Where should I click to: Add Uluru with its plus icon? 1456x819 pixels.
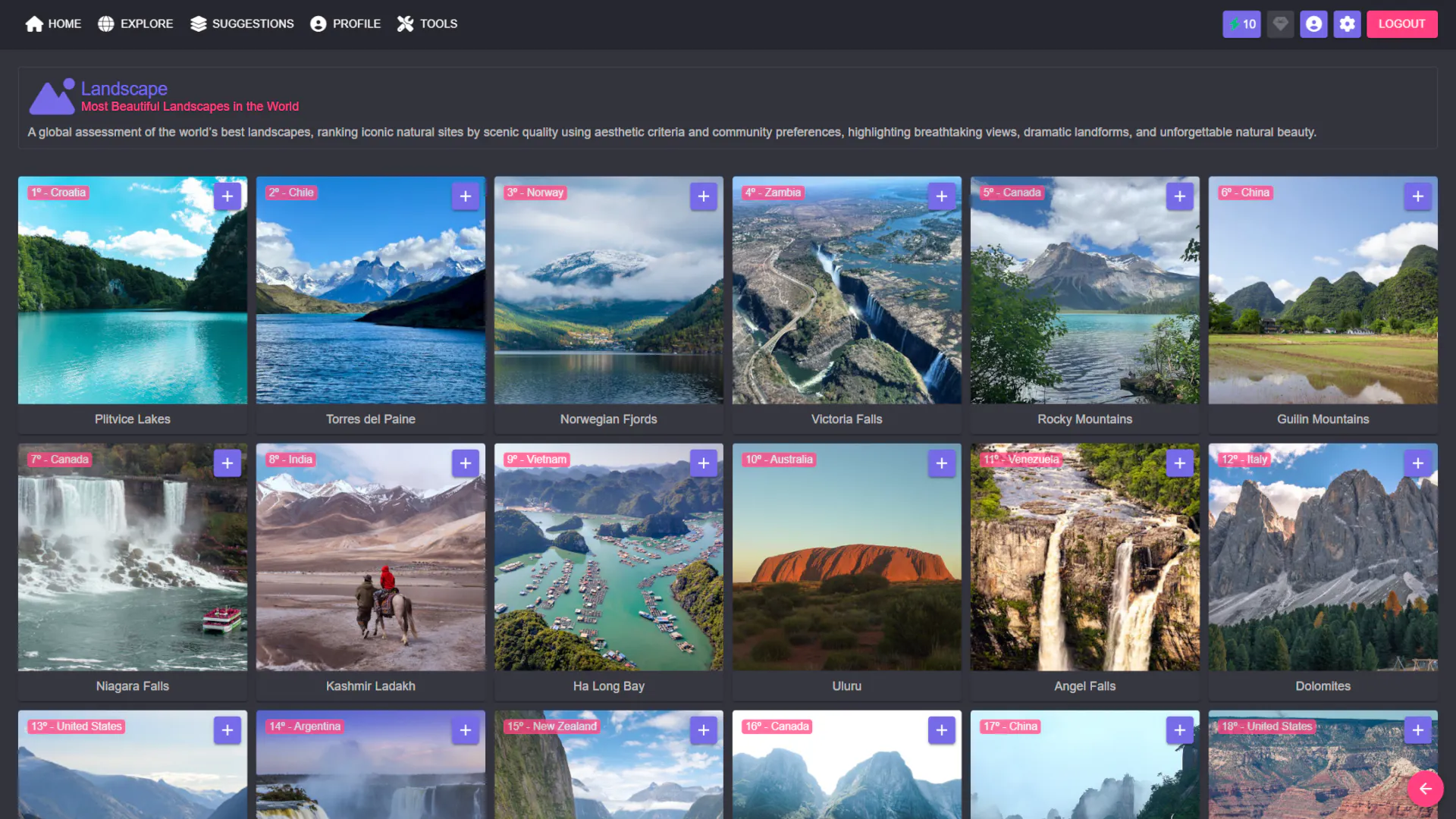pyautogui.click(x=942, y=463)
